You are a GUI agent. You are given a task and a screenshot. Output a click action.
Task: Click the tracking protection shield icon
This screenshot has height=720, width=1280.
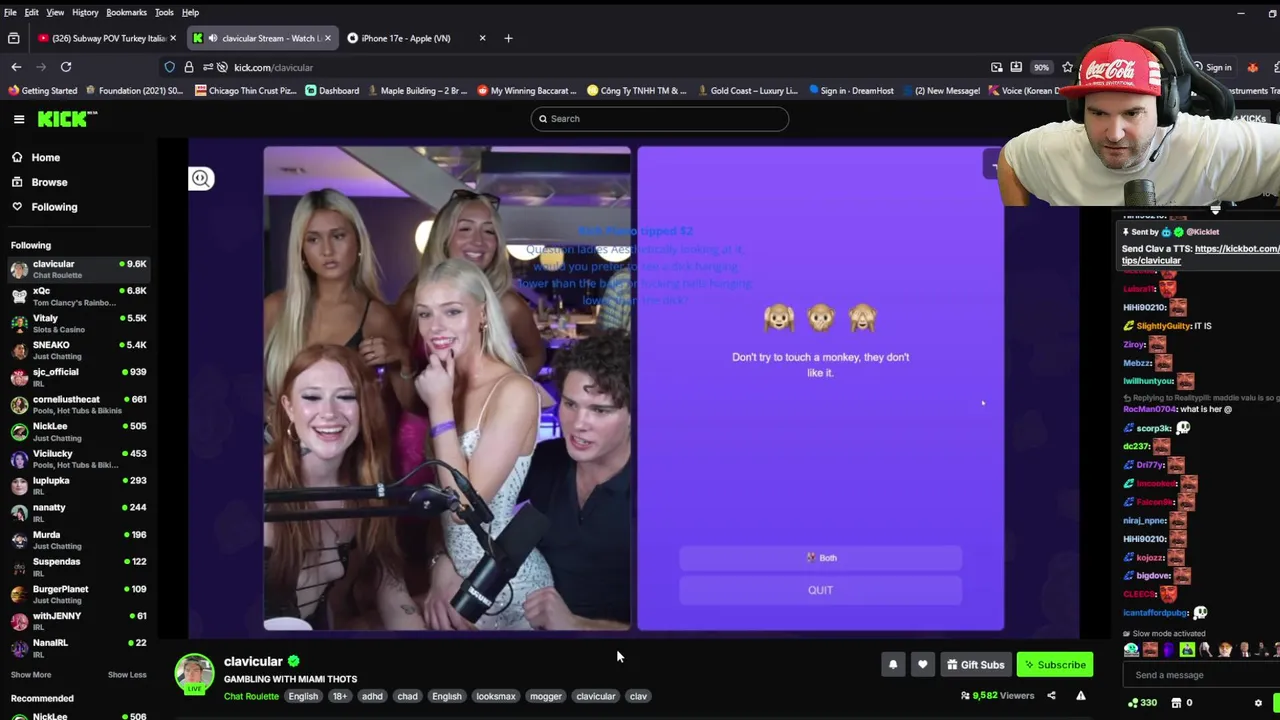coord(170,67)
